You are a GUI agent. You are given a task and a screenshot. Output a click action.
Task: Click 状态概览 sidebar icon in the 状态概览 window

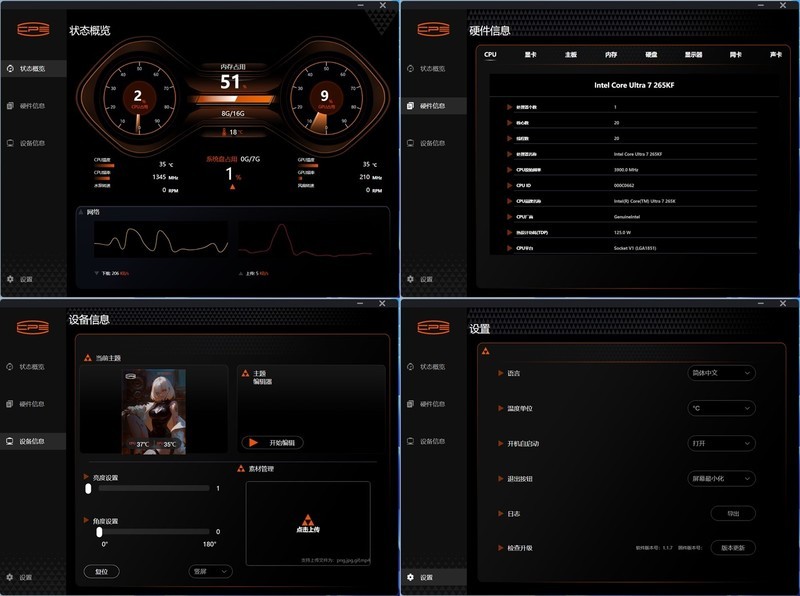(10, 68)
